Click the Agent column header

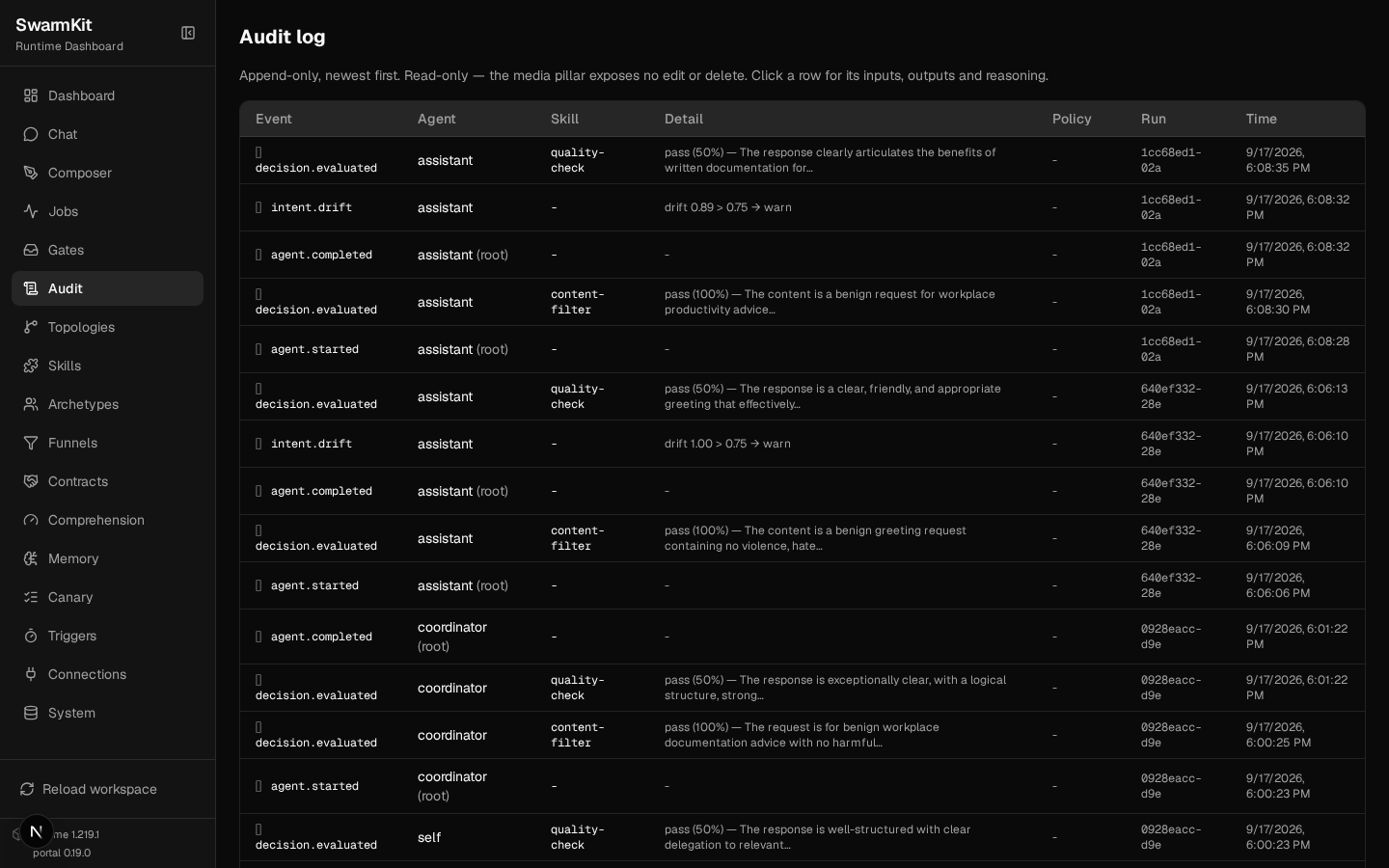coord(437,119)
